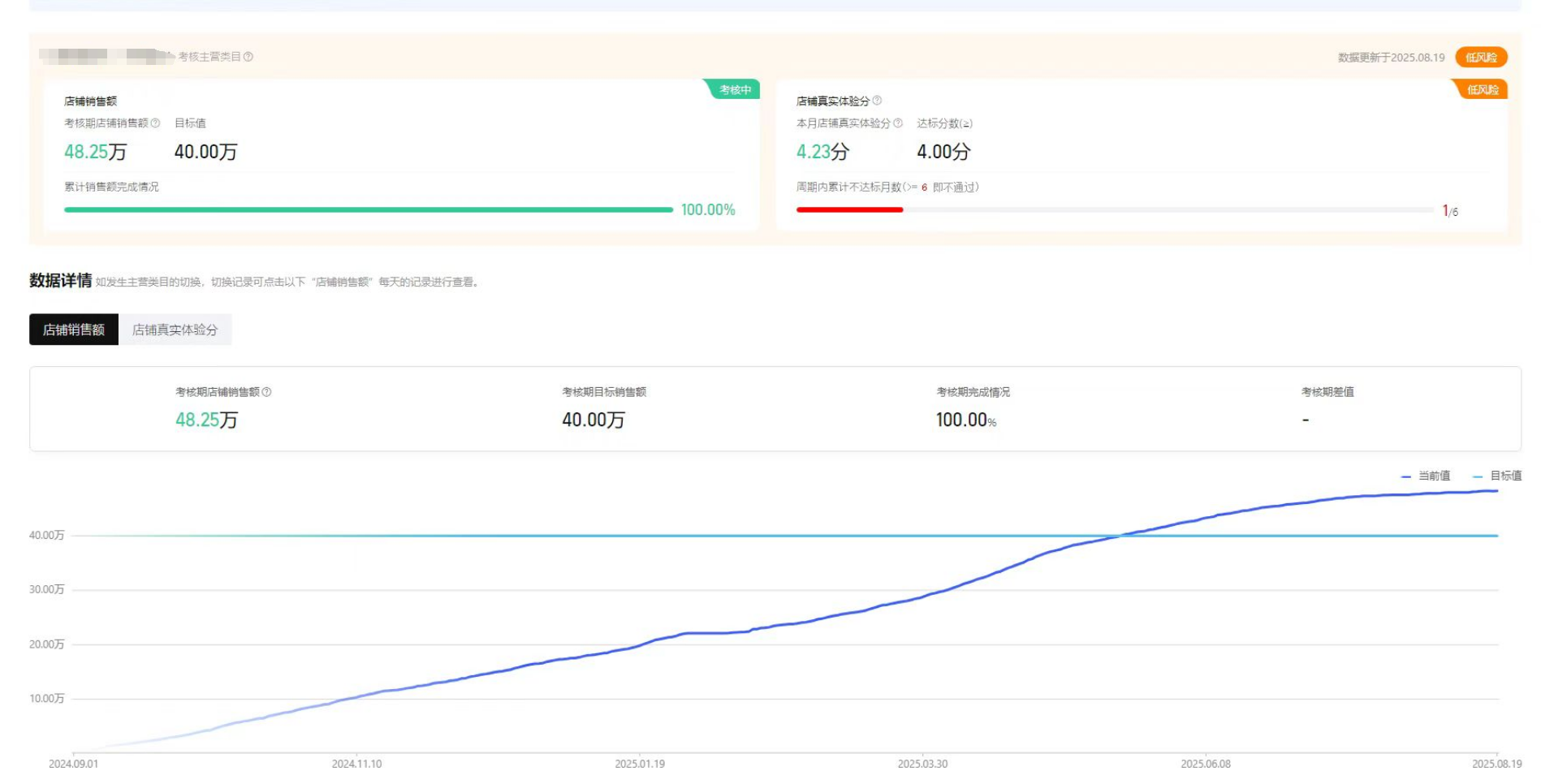Click 低风险 corner tag on experience score card
Screen dimensions: 1541x784
tap(1482, 90)
